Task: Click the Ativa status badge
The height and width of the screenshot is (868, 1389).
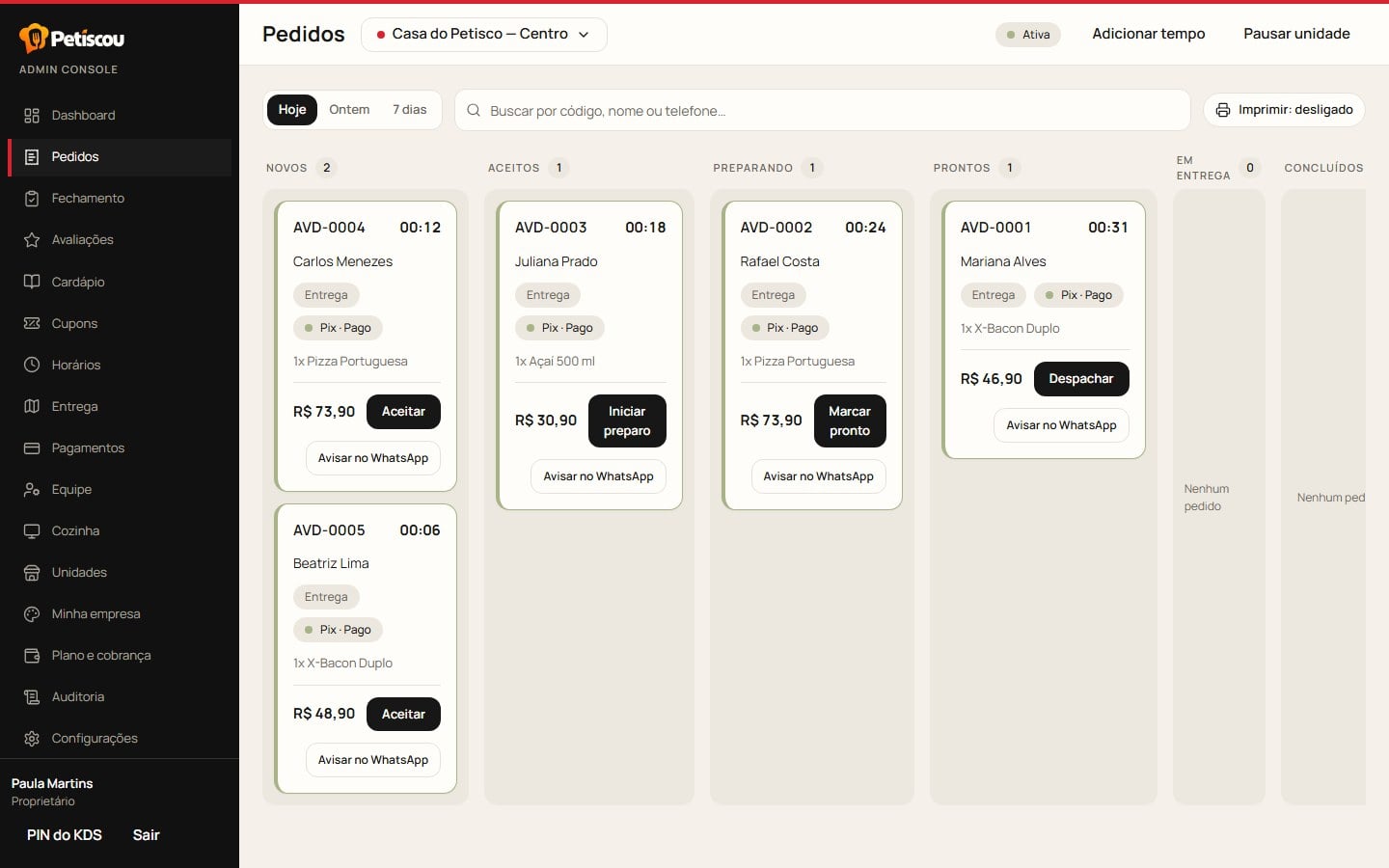Action: [x=1028, y=35]
